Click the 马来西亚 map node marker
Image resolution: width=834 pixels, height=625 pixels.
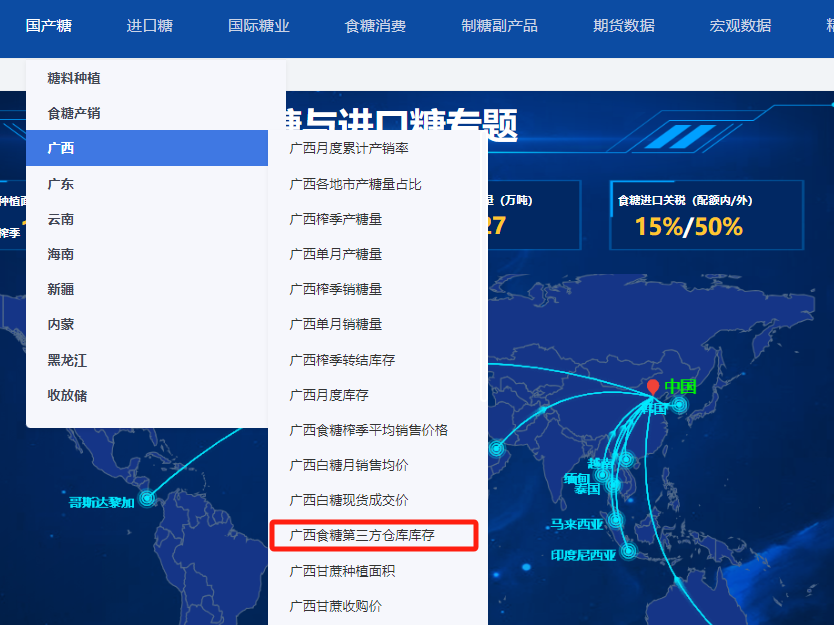coord(616,520)
